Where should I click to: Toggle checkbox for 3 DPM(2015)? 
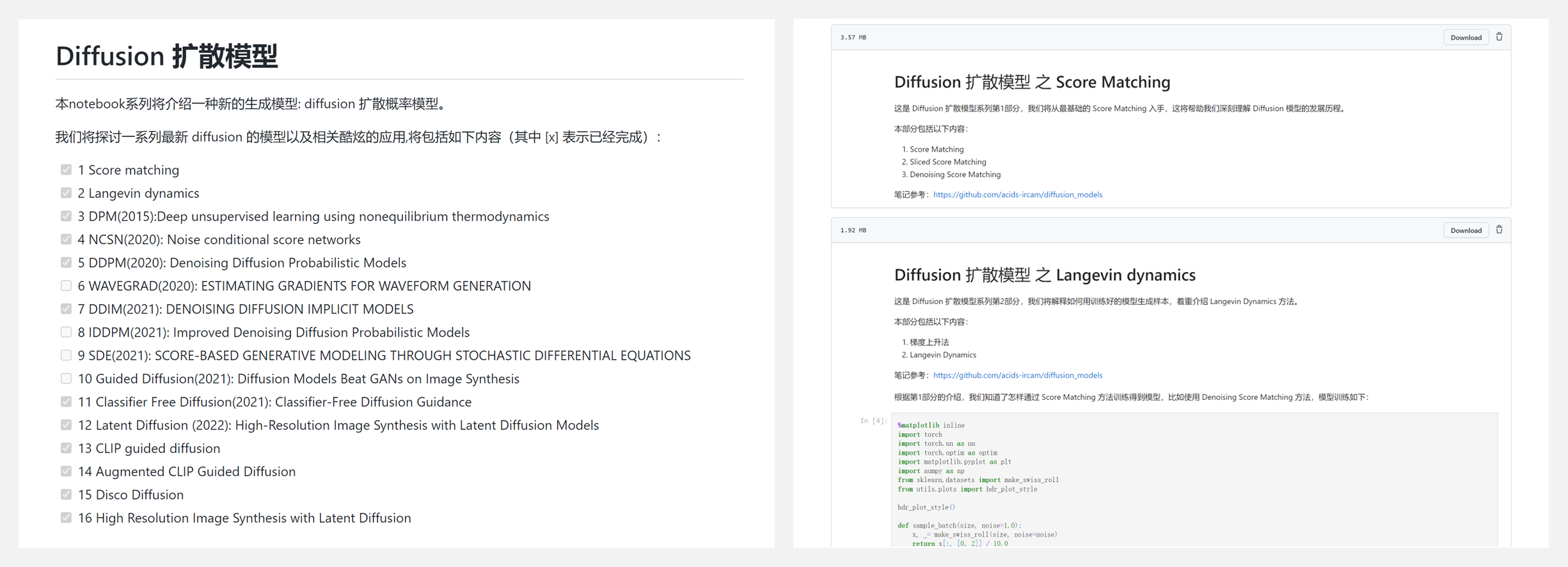pyautogui.click(x=66, y=216)
